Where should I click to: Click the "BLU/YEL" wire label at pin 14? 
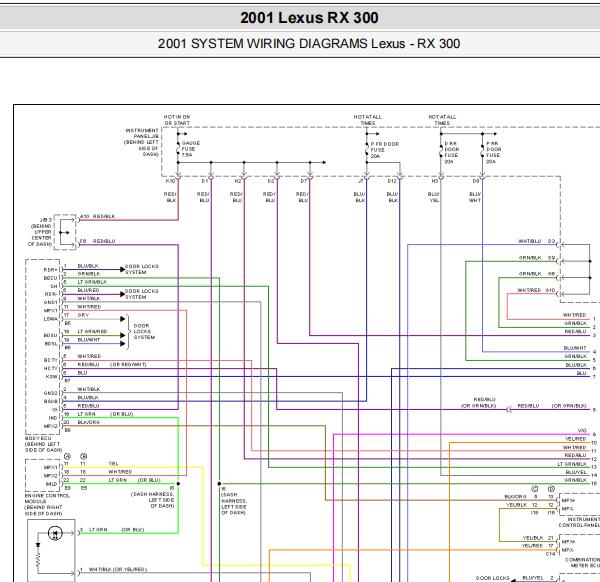click(x=576, y=472)
